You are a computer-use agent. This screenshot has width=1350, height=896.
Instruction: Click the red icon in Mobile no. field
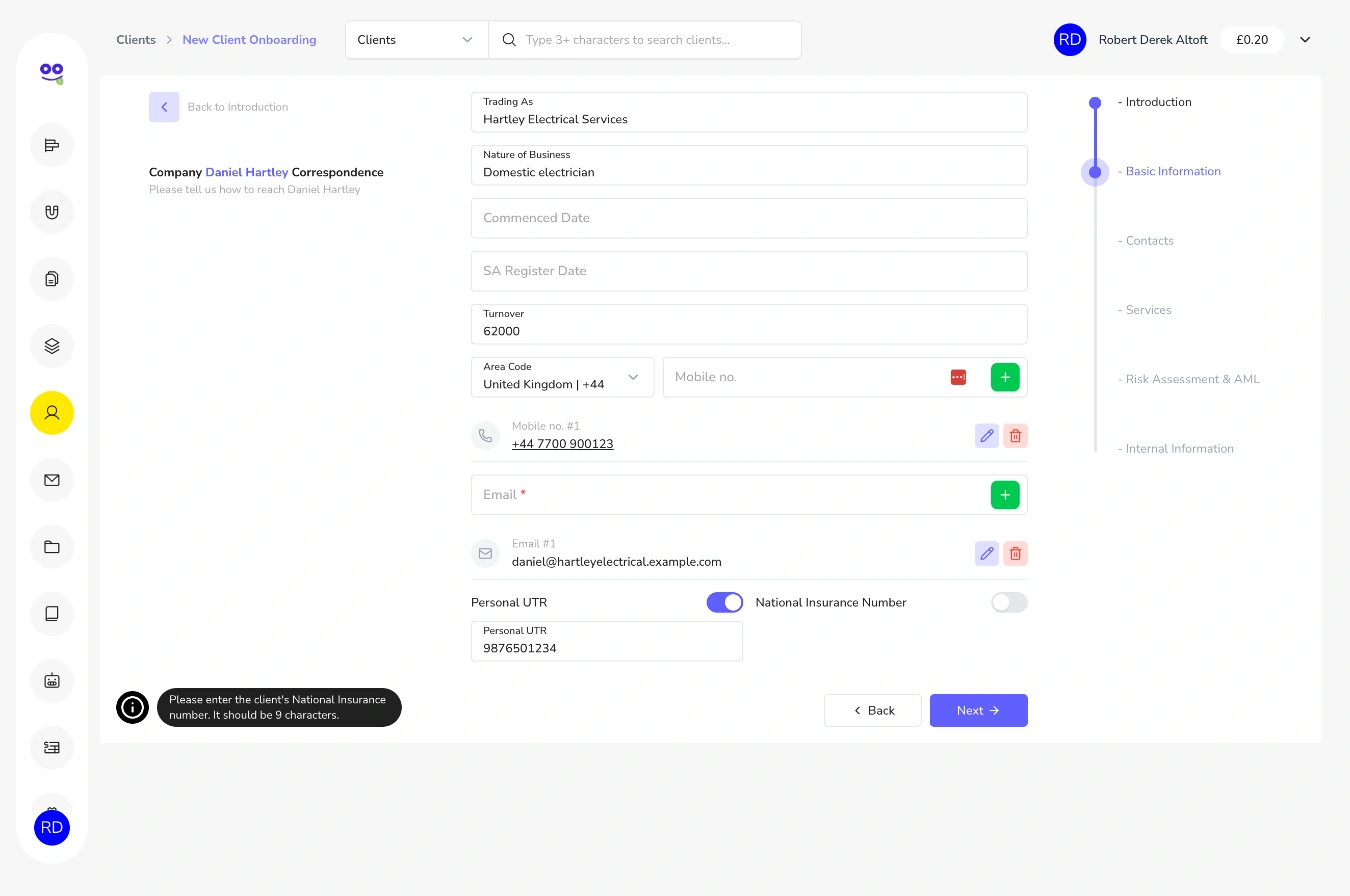click(x=958, y=377)
